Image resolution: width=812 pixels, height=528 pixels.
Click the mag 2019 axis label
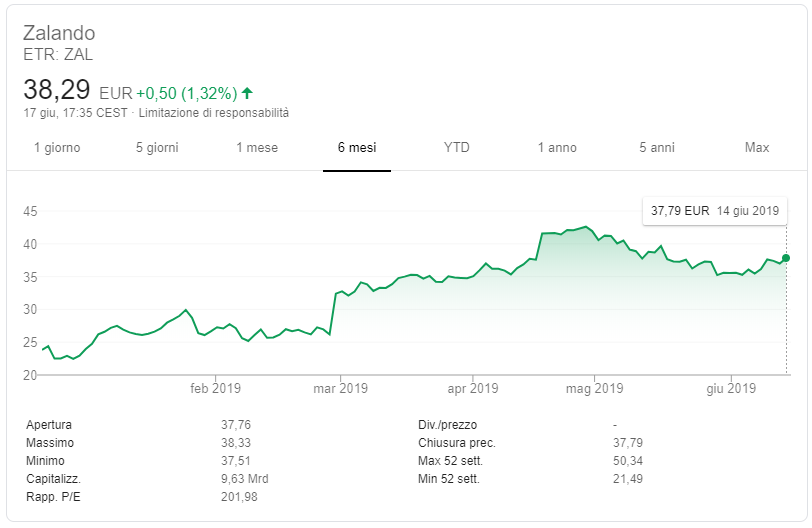coord(594,388)
